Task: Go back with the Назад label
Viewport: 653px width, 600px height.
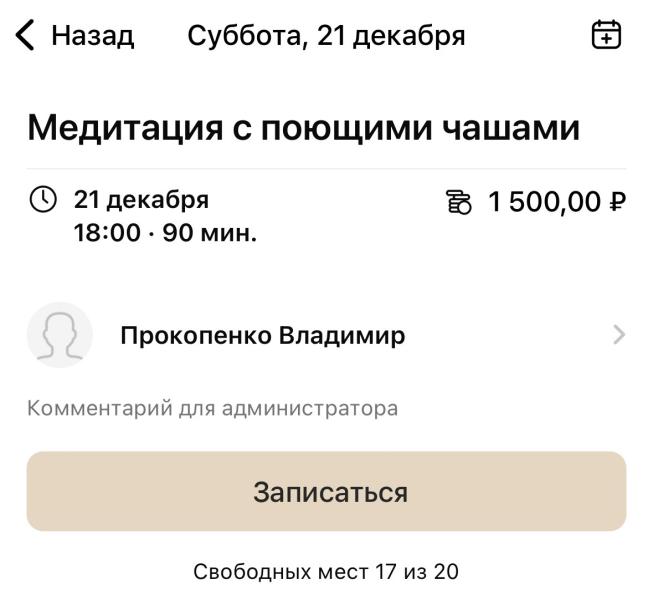Action: click(92, 35)
